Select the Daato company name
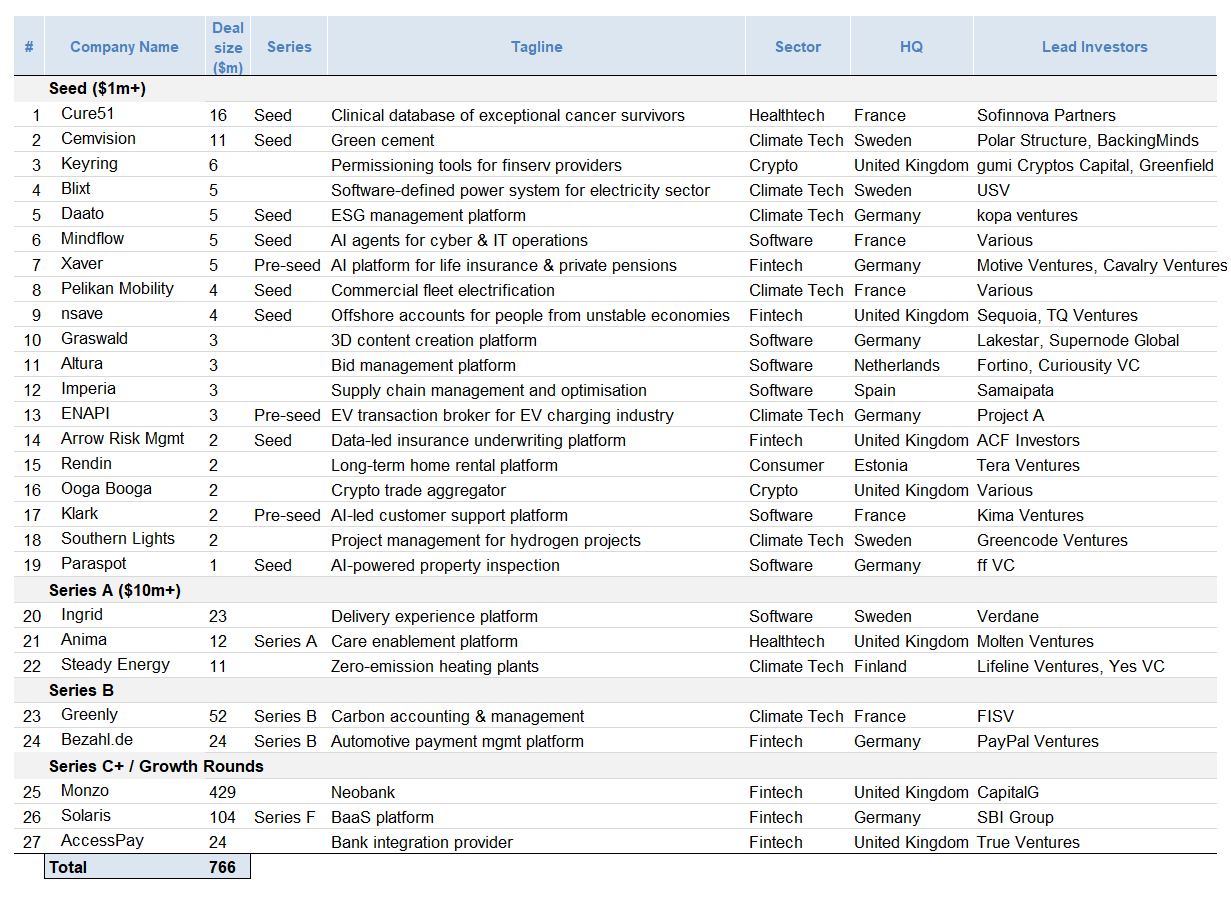1231x898 pixels. [x=82, y=214]
